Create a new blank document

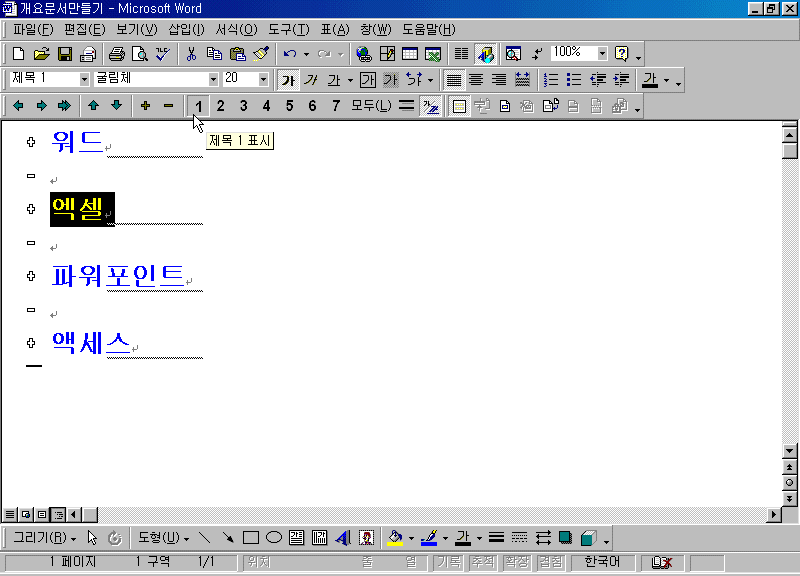point(18,54)
